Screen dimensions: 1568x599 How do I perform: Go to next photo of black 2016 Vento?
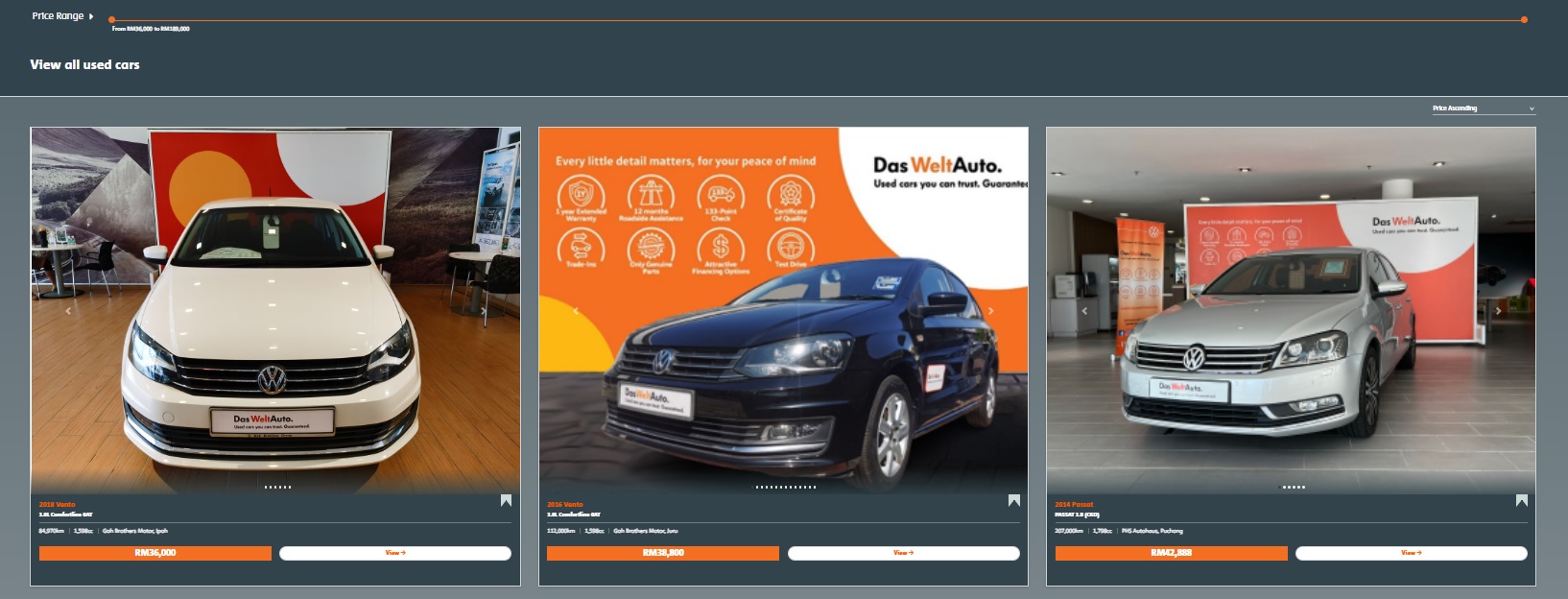tap(990, 311)
